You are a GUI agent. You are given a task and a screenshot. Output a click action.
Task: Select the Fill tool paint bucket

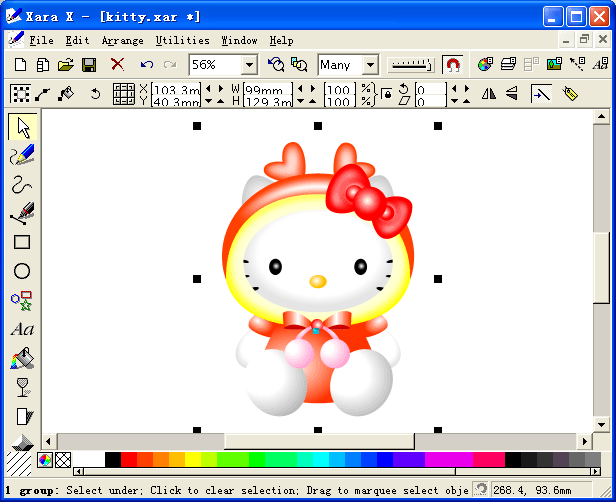pos(22,358)
